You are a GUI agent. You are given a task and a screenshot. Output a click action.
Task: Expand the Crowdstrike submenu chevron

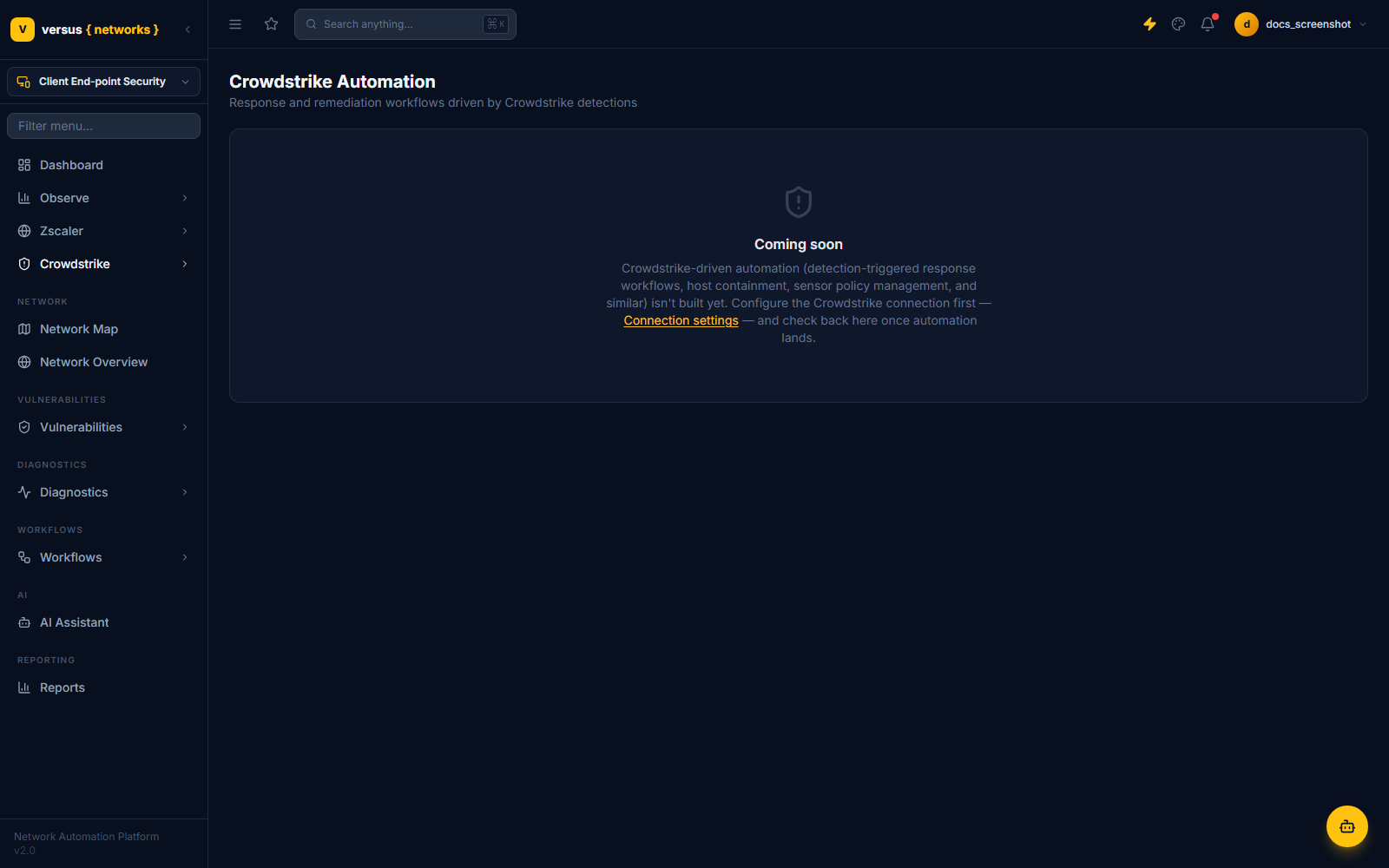point(185,264)
